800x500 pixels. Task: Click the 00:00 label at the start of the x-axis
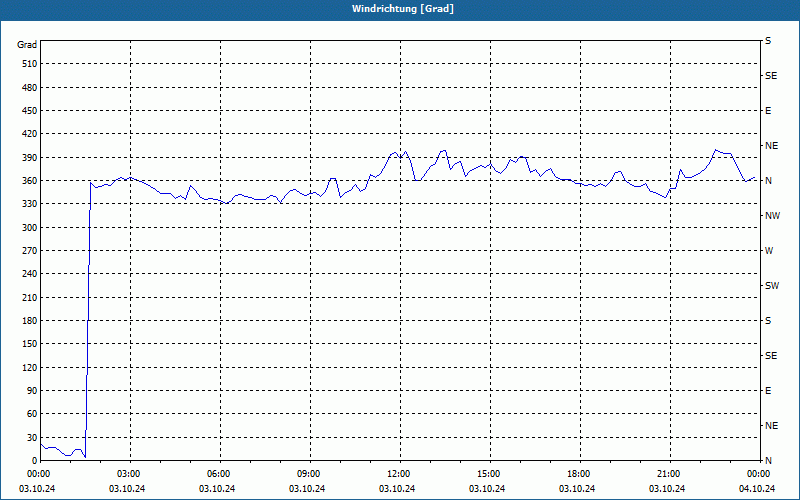coord(40,474)
